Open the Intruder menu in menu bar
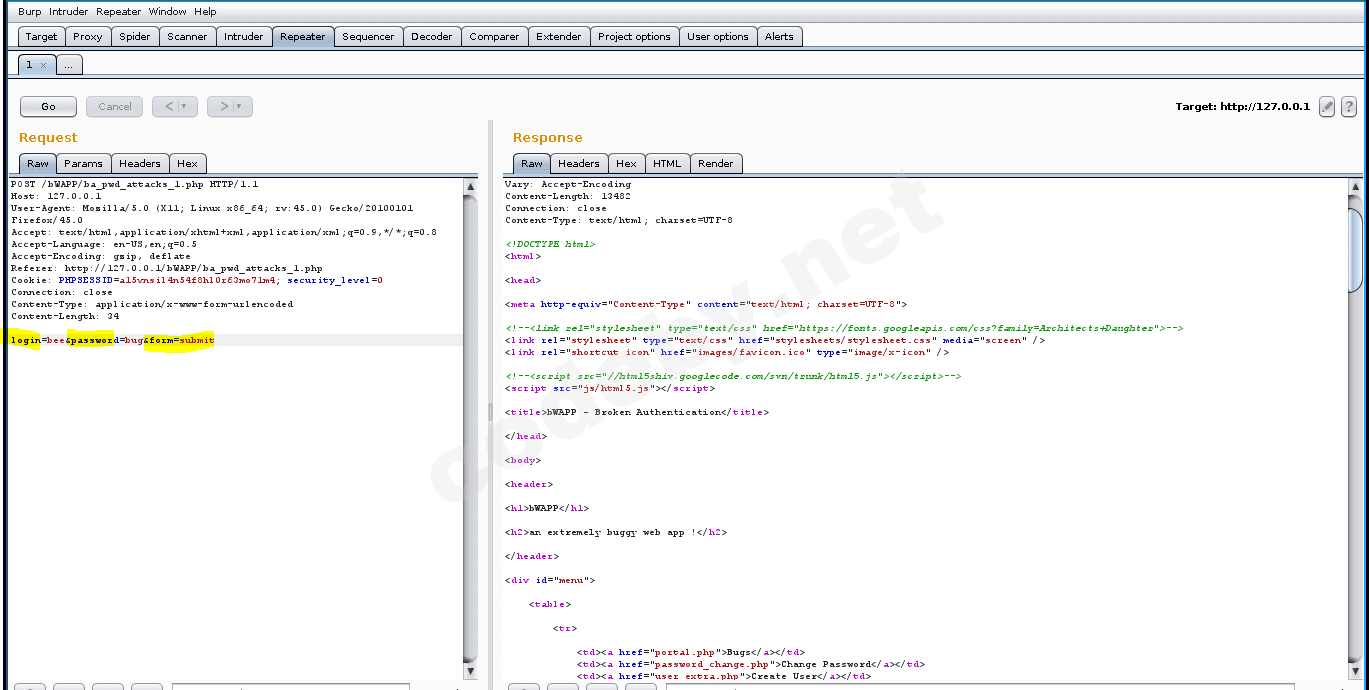The width and height of the screenshot is (1369, 690). click(69, 12)
